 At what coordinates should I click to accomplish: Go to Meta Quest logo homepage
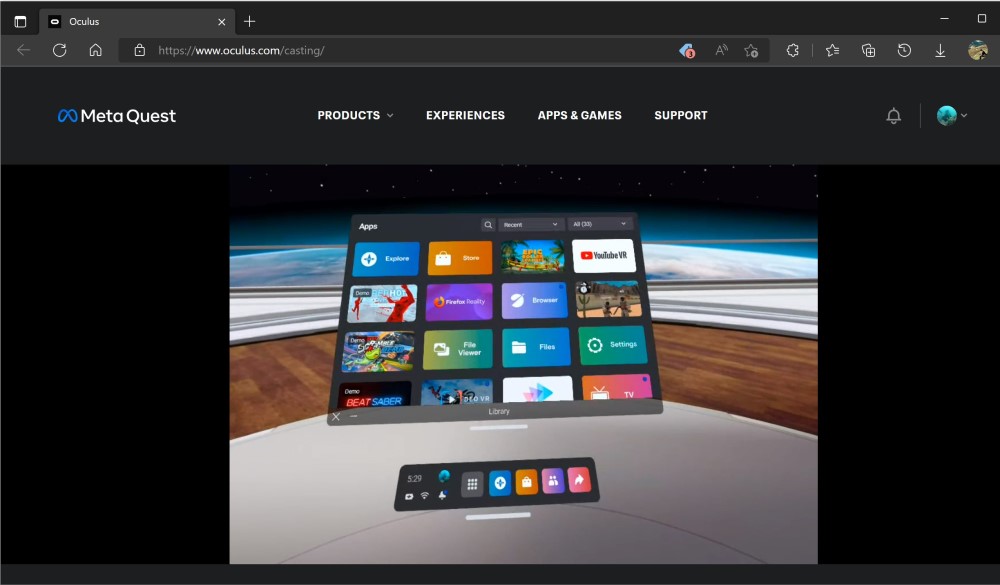pos(117,115)
